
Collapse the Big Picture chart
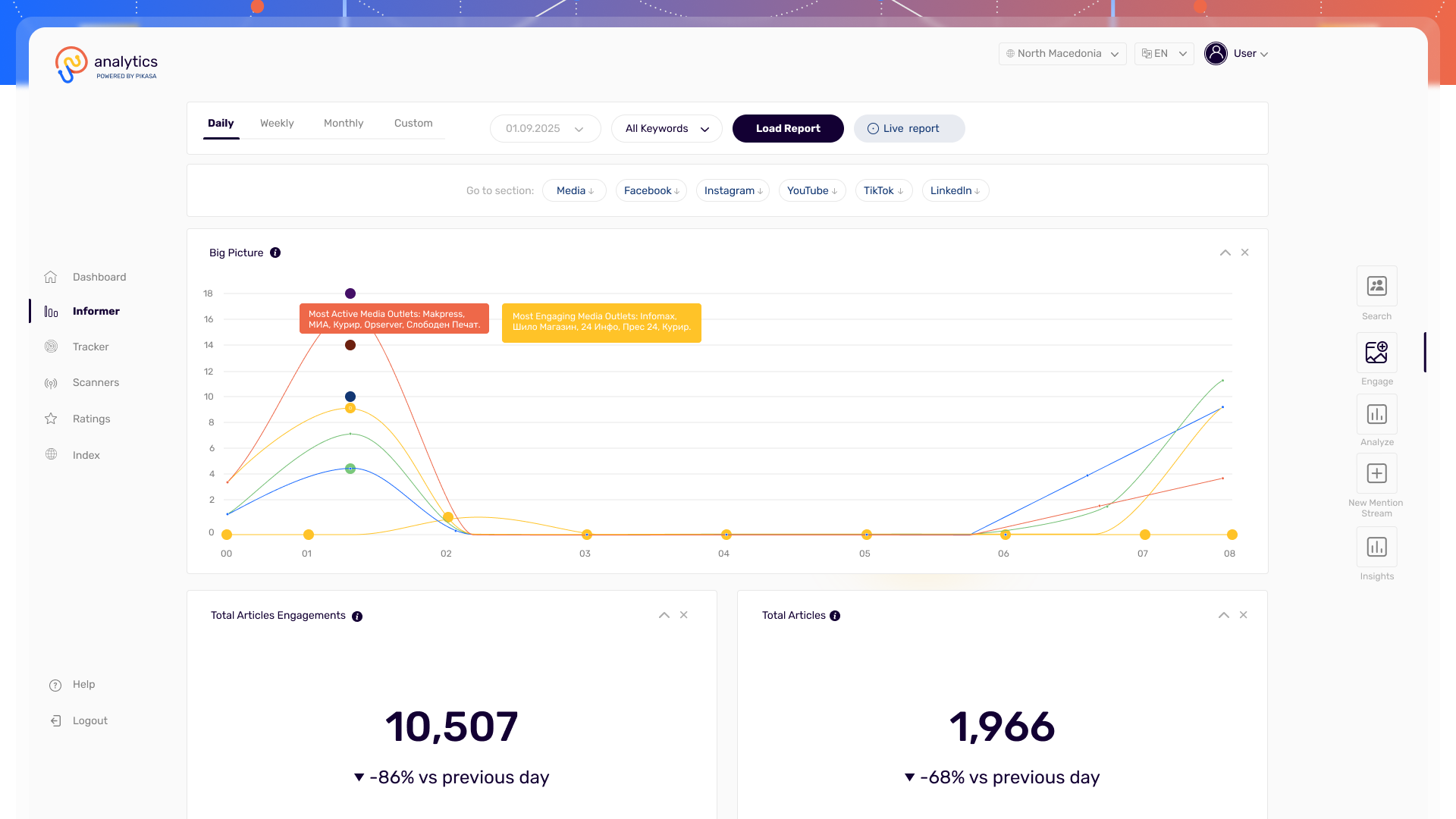click(x=1225, y=253)
